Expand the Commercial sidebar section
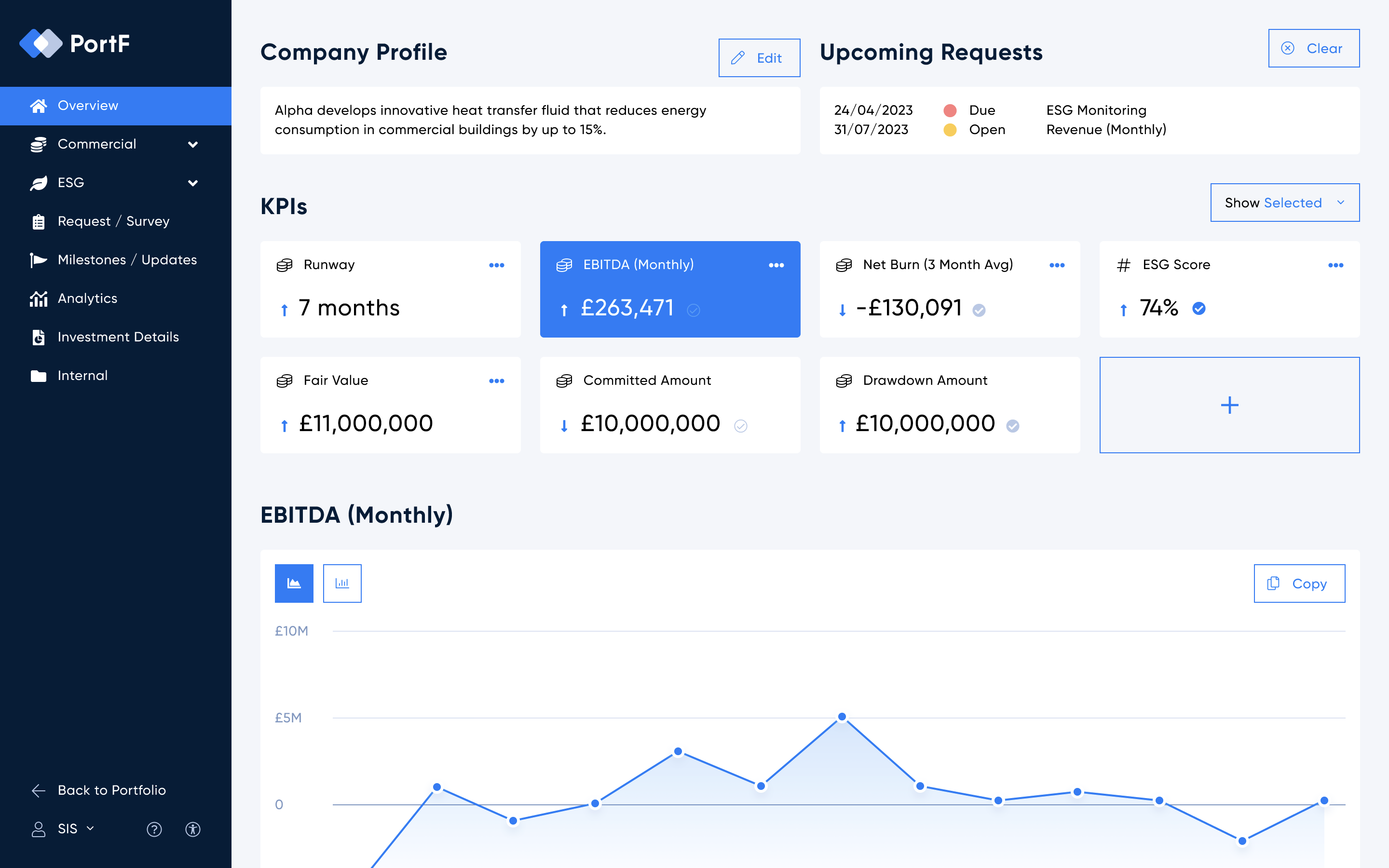The image size is (1389, 868). (x=193, y=144)
